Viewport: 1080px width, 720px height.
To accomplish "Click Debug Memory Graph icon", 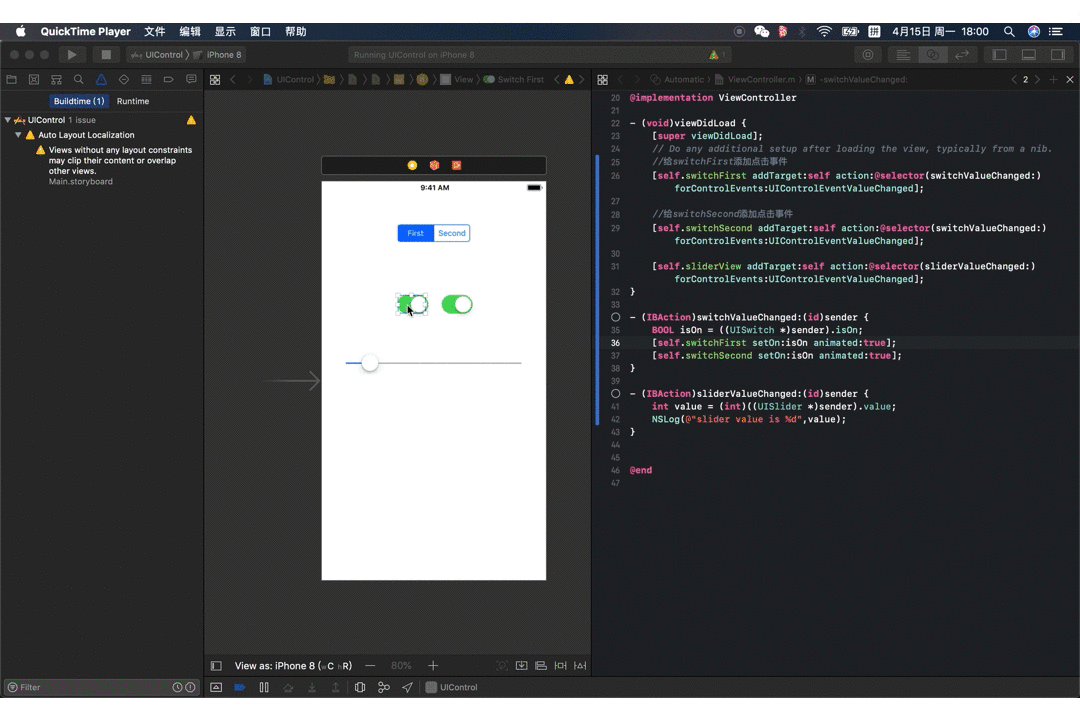I will [x=384, y=688].
